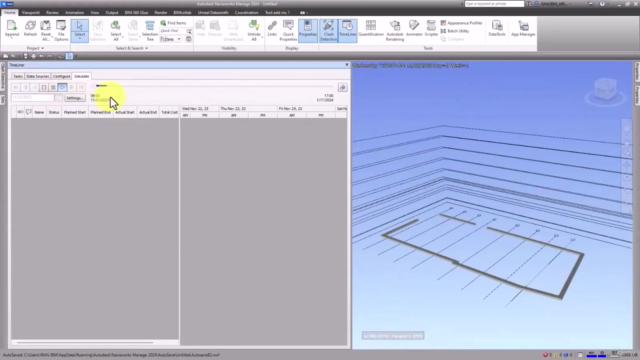Select the TimeLiner Simulate tab
Image resolution: width=640 pixels, height=360 pixels.
(82, 76)
